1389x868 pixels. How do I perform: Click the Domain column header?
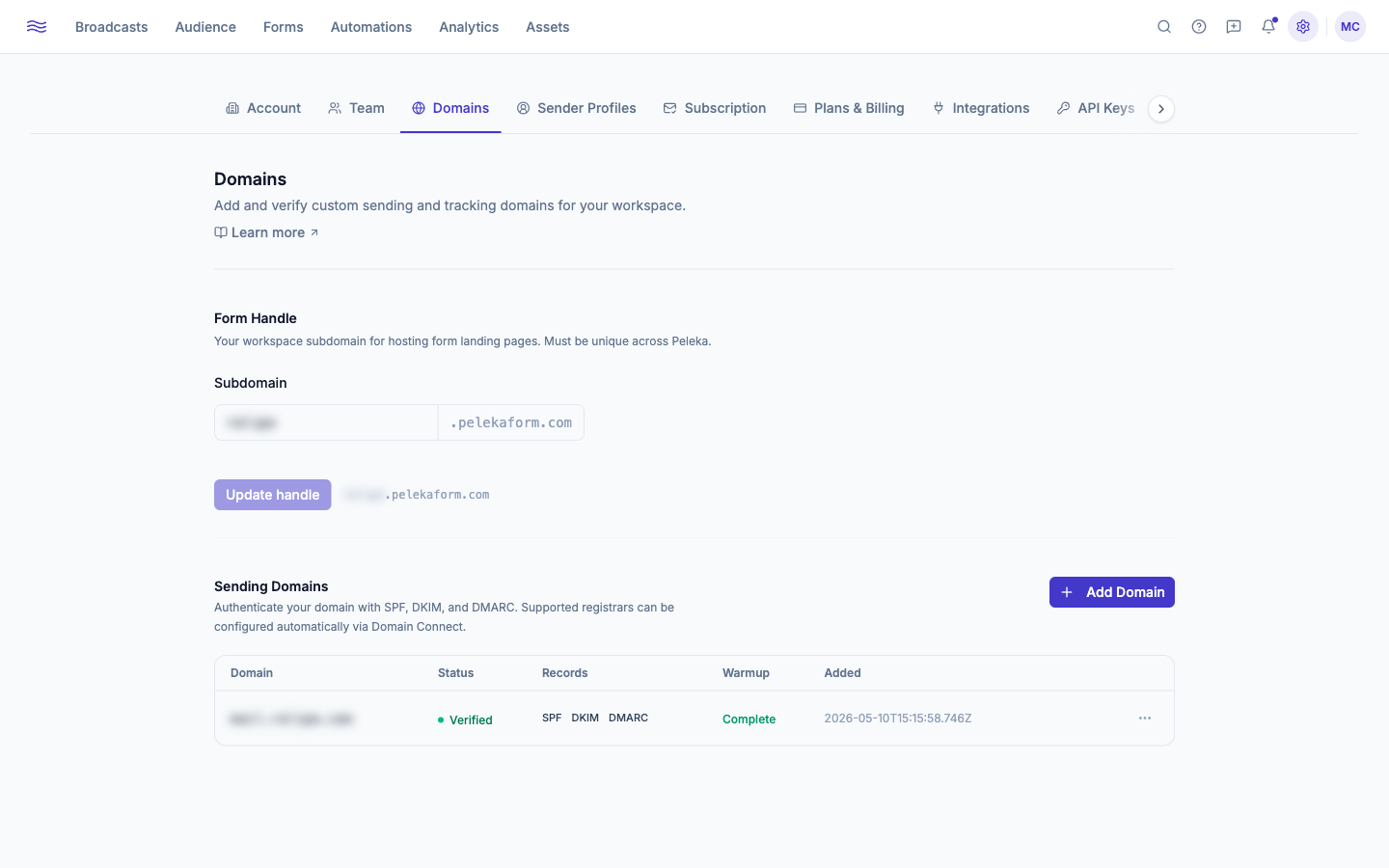tap(252, 673)
